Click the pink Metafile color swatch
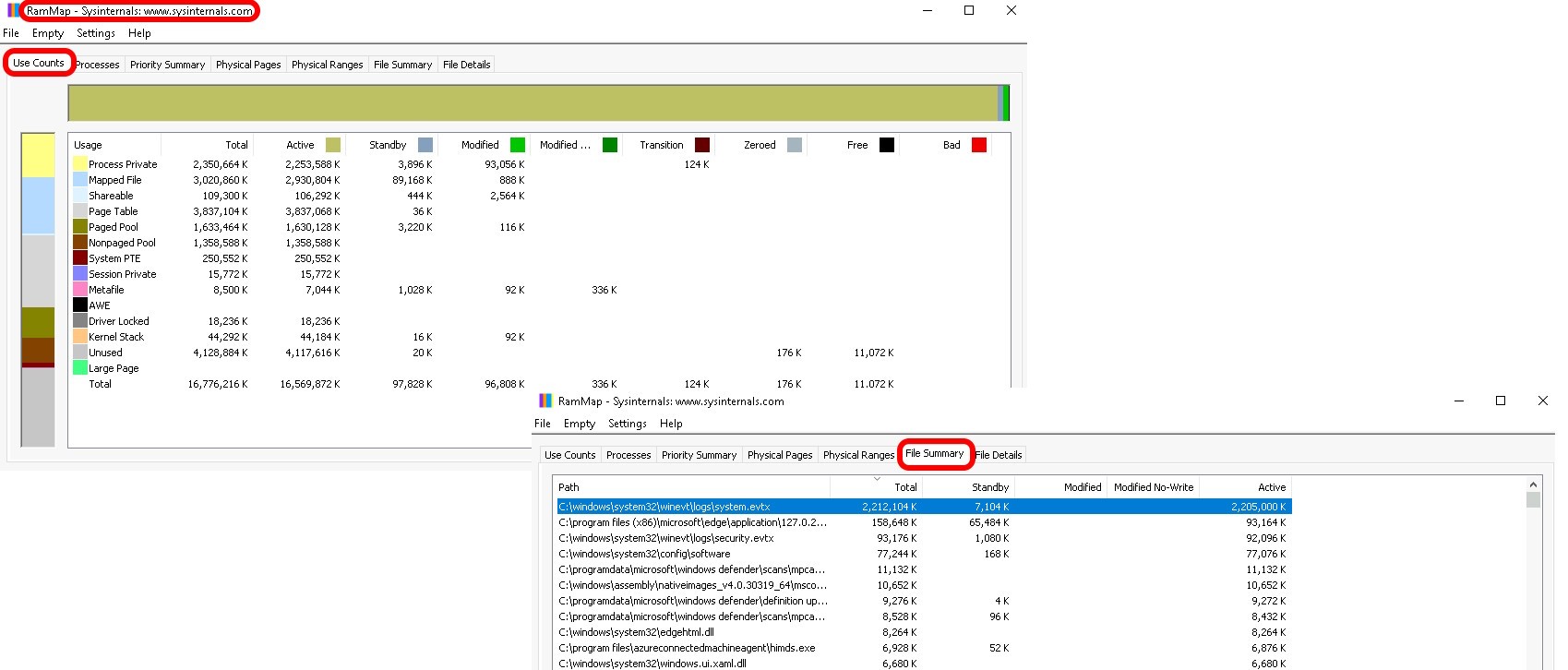Screen dimensions: 1568x670 80,290
